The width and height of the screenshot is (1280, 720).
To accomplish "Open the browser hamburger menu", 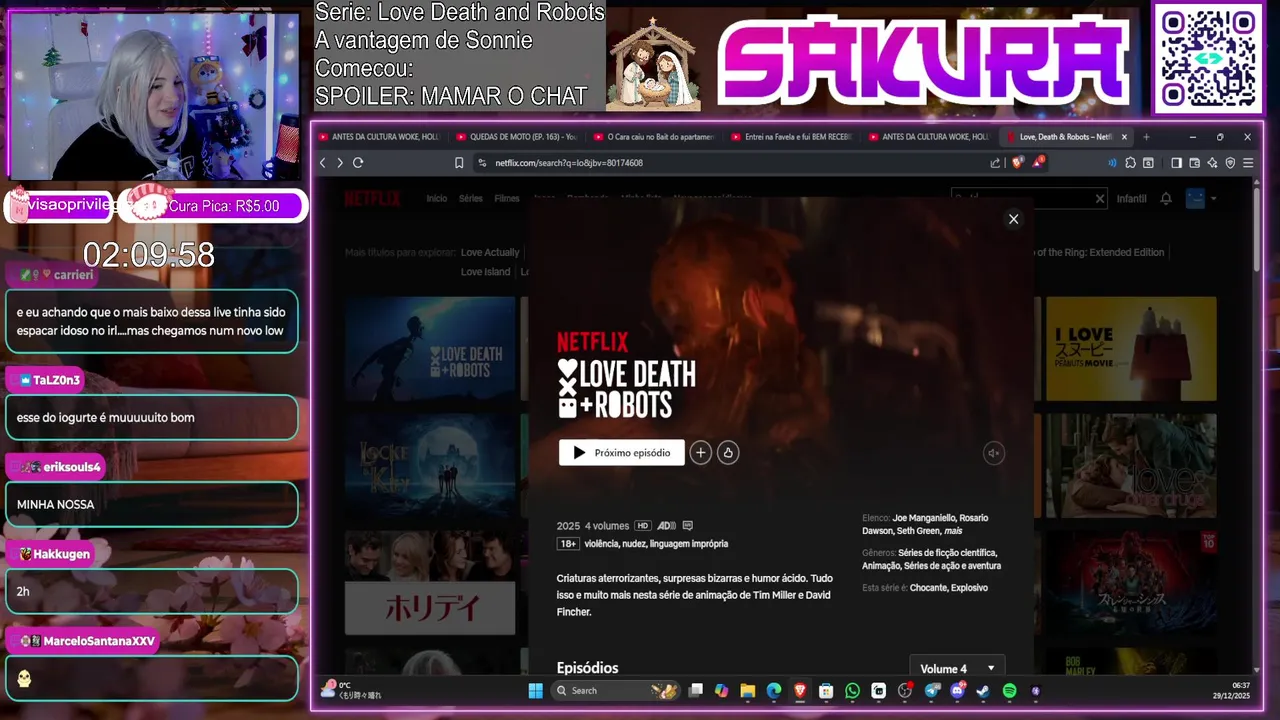I will pos(1248,163).
